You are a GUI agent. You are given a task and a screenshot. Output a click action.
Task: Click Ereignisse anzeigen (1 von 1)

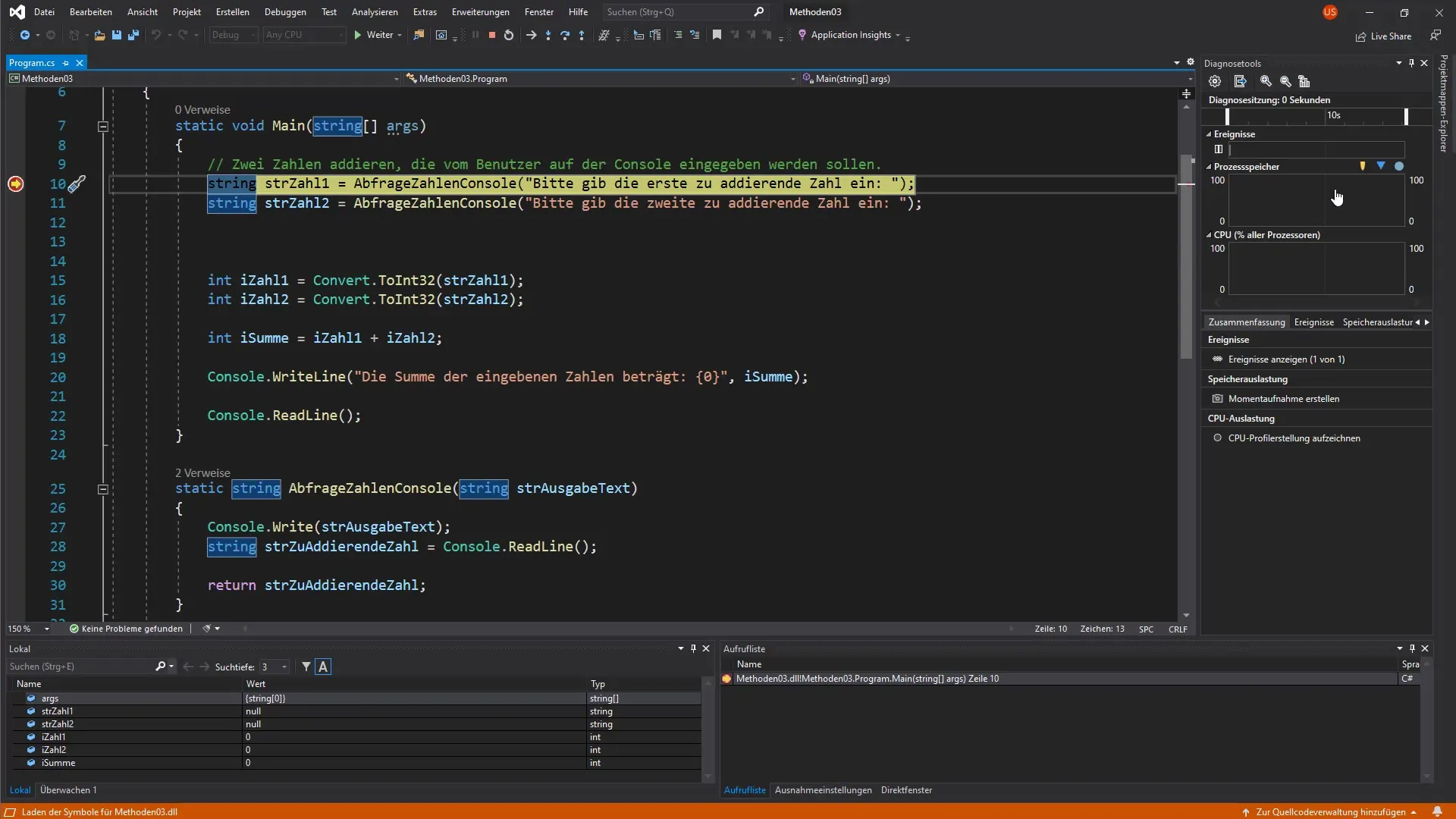point(1286,359)
